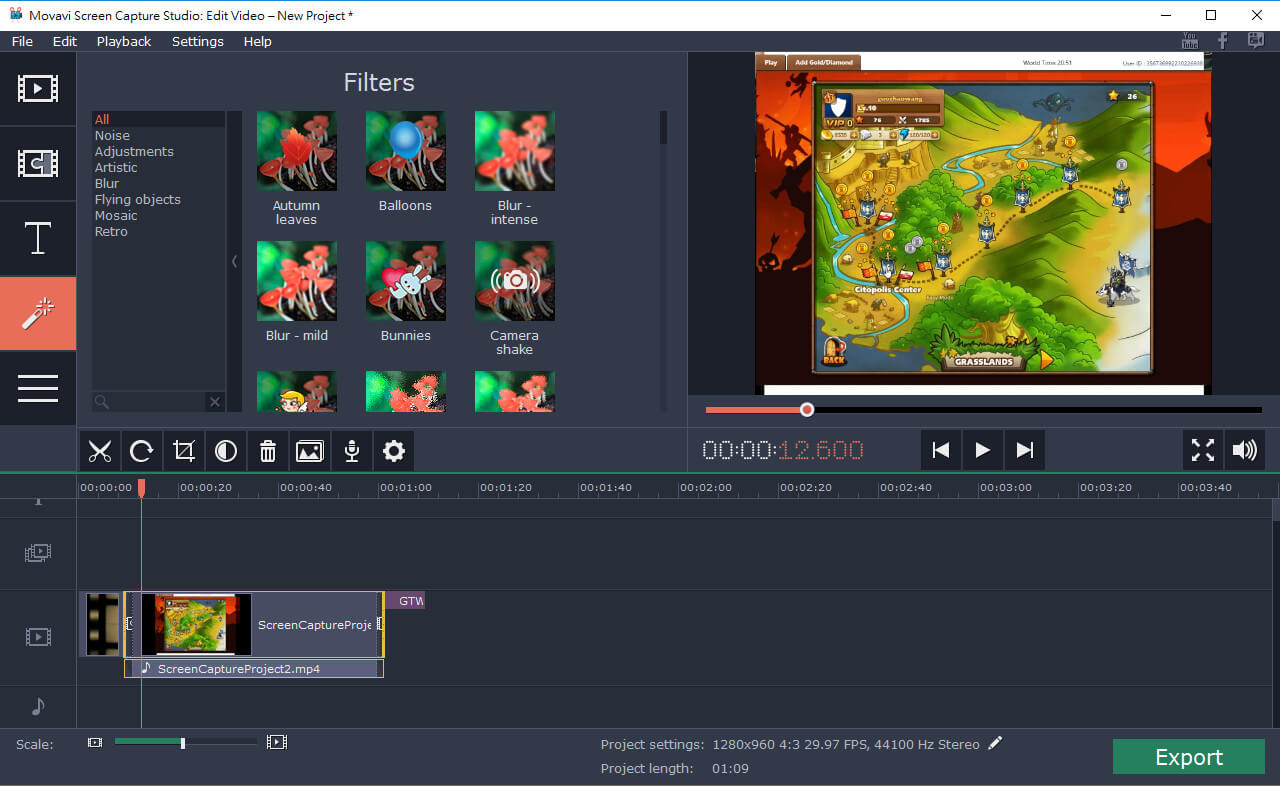Click the rotate clip icon
The width and height of the screenshot is (1280, 786).
coord(142,451)
